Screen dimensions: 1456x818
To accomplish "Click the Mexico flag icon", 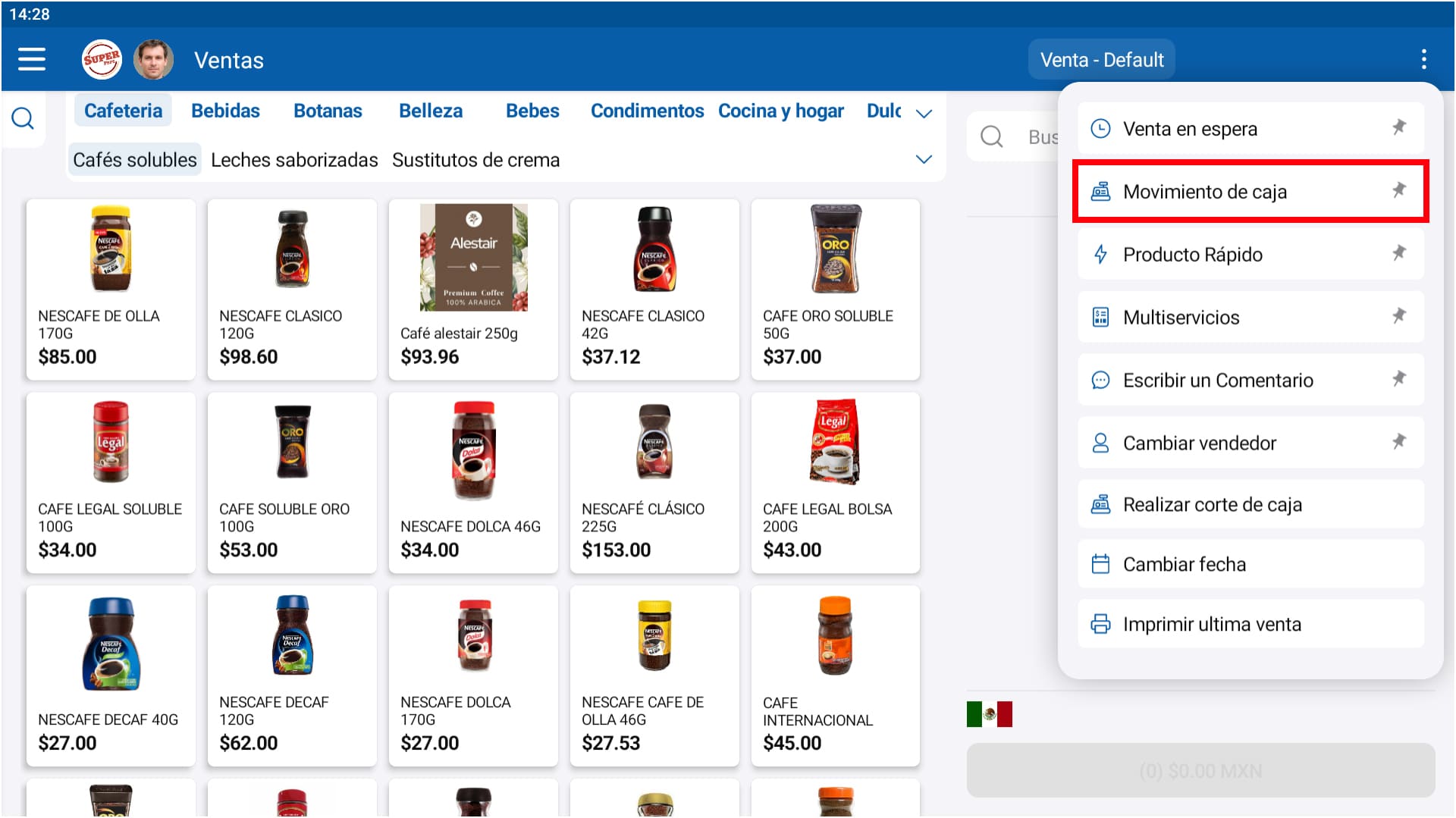I will click(989, 714).
